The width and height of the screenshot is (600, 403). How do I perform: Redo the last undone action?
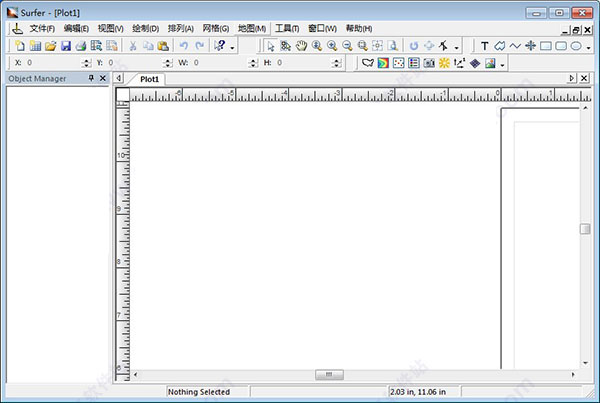199,46
